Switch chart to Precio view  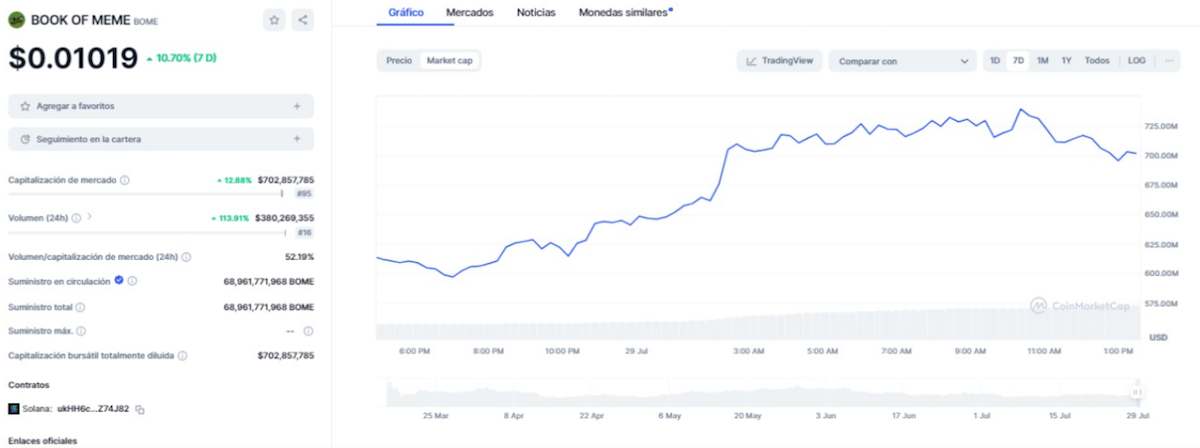(399, 61)
